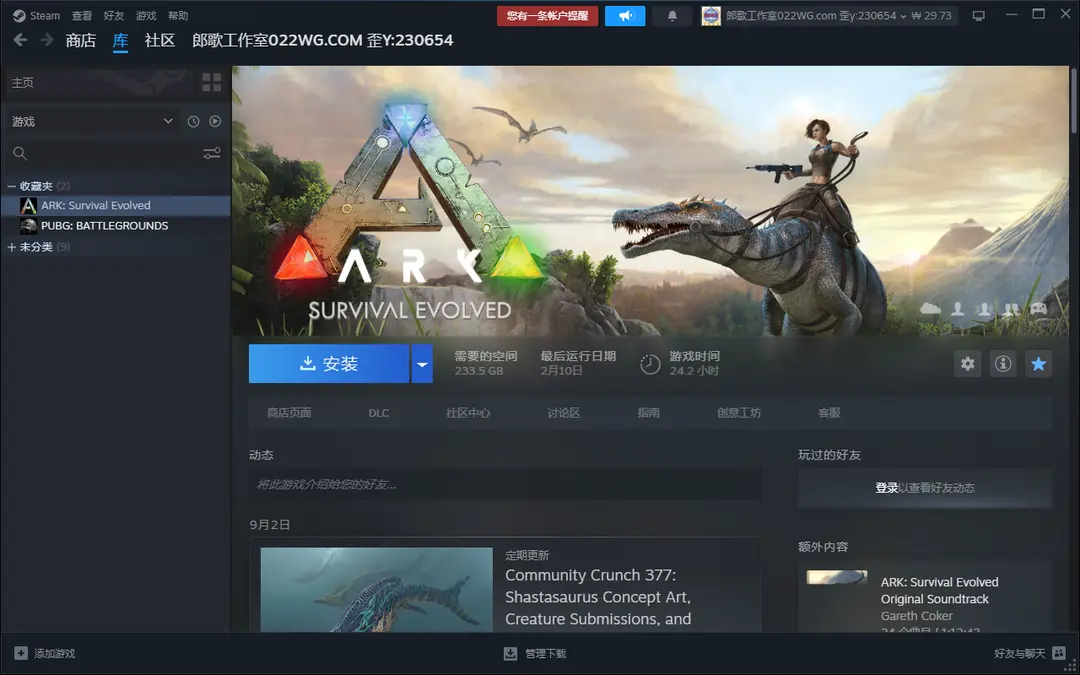Open the ARK Original Soundtrack thumbnail
The width and height of the screenshot is (1080, 675).
point(837,577)
